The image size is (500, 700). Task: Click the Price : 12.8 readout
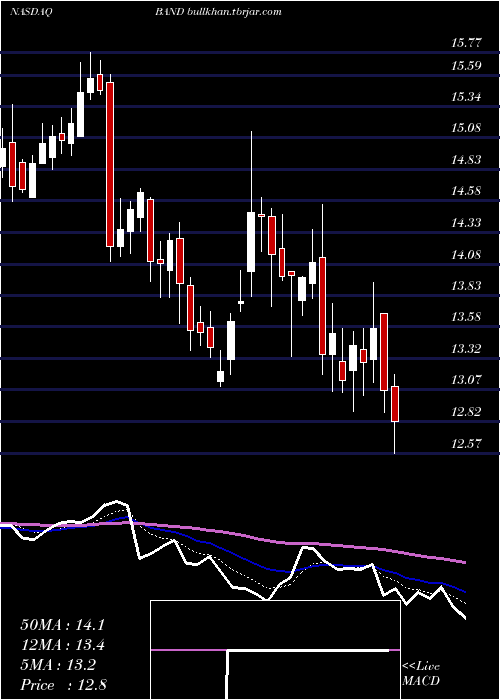(63, 685)
